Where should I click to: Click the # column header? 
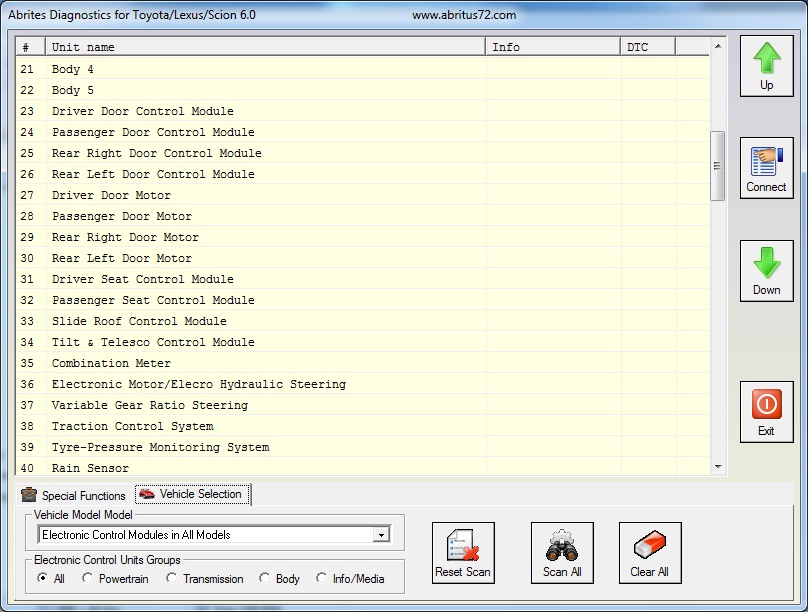pos(31,47)
